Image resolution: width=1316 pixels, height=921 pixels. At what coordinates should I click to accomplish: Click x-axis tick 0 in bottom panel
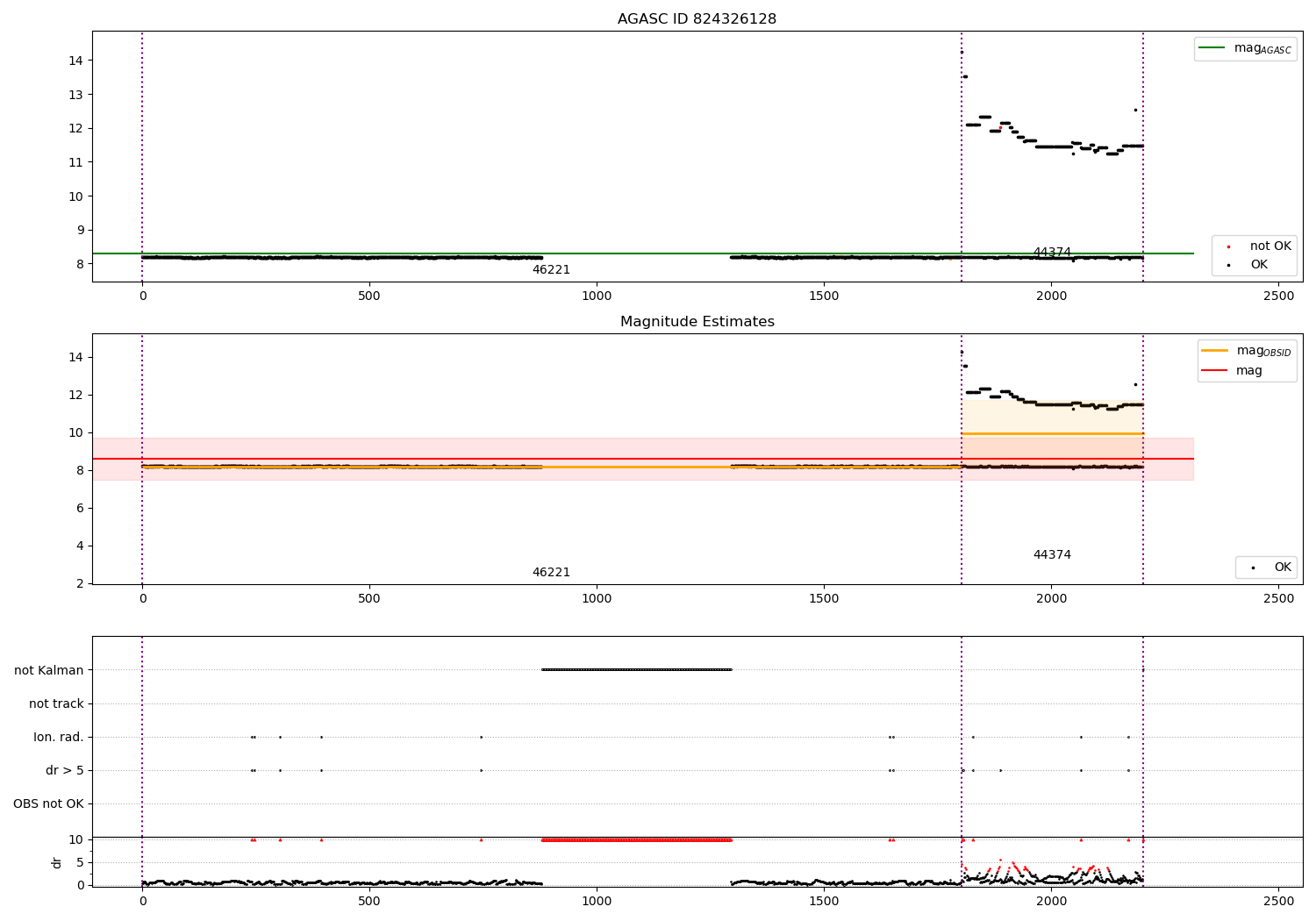(x=142, y=901)
